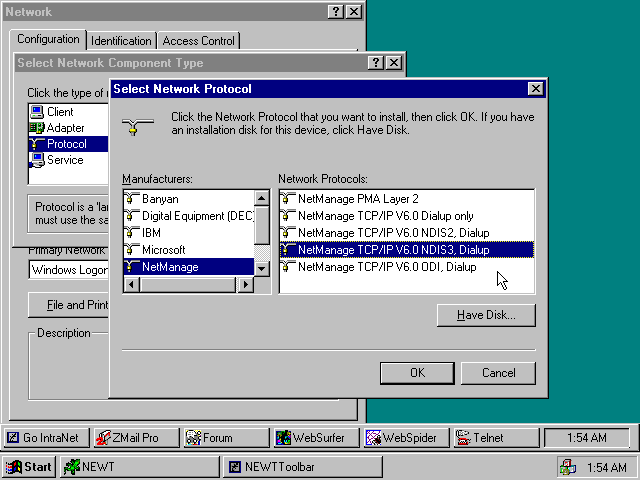Click icon beside TCP/IP V6.0 Dialup only

(x=288, y=216)
